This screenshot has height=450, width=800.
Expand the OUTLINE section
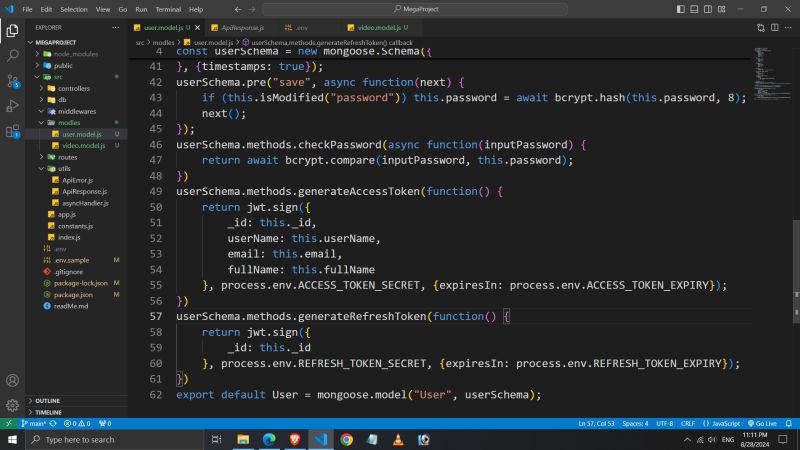47,400
